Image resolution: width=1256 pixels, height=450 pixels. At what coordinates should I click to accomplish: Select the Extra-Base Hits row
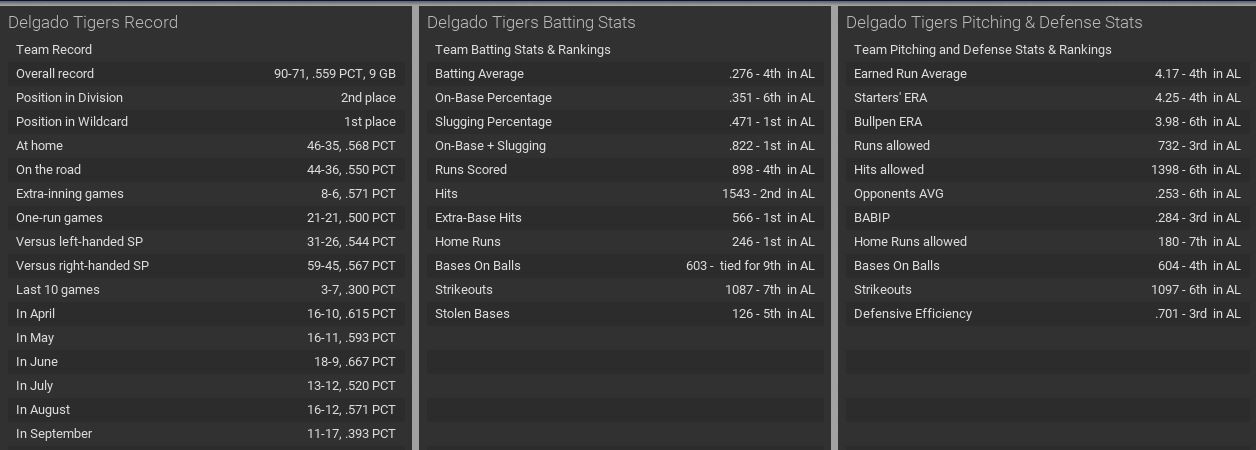(625, 218)
